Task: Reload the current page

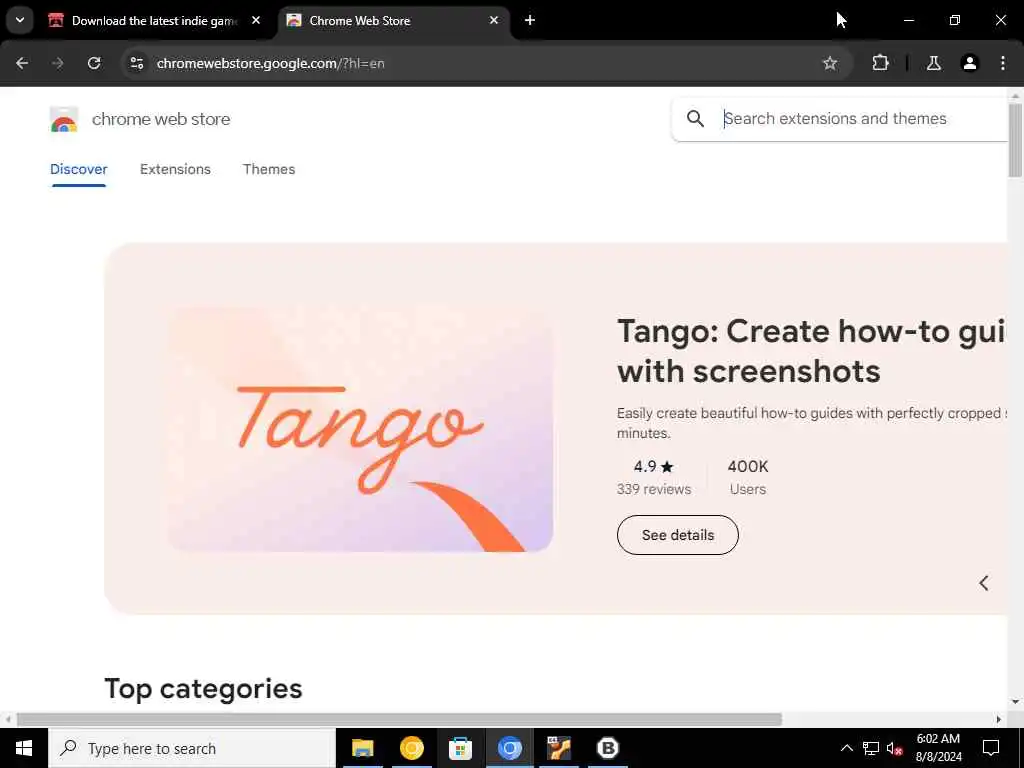Action: coord(94,63)
